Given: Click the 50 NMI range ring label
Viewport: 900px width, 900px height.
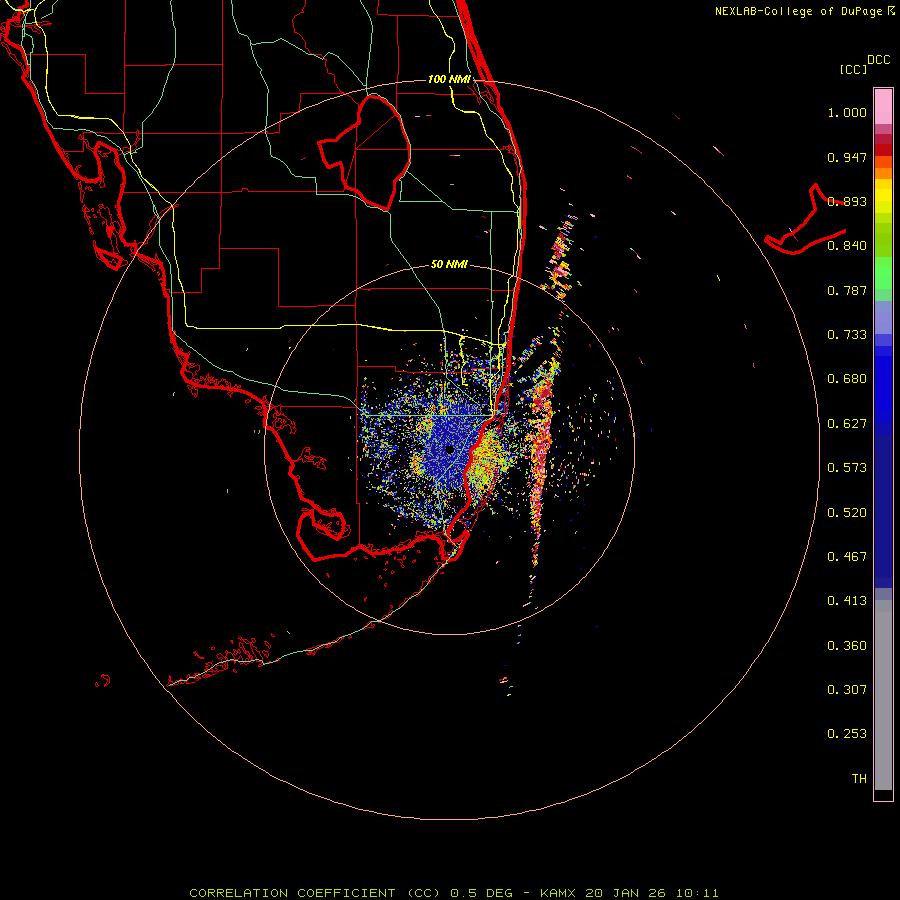Looking at the screenshot, I should click(x=449, y=264).
